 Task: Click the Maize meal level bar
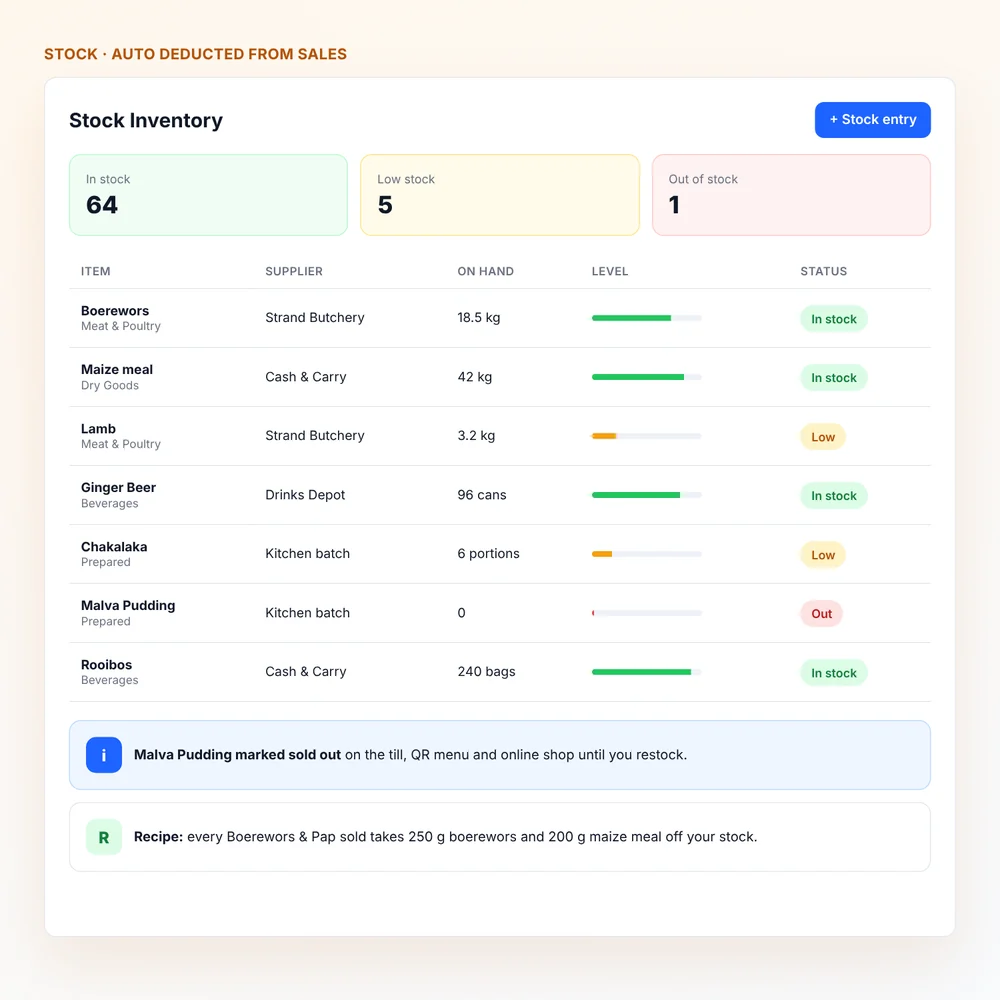[x=647, y=377]
